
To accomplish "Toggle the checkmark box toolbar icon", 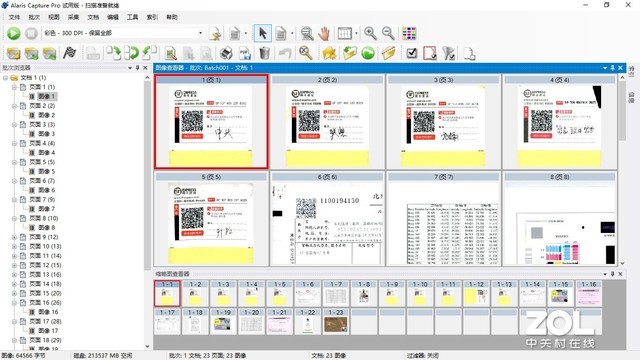I will [412, 53].
